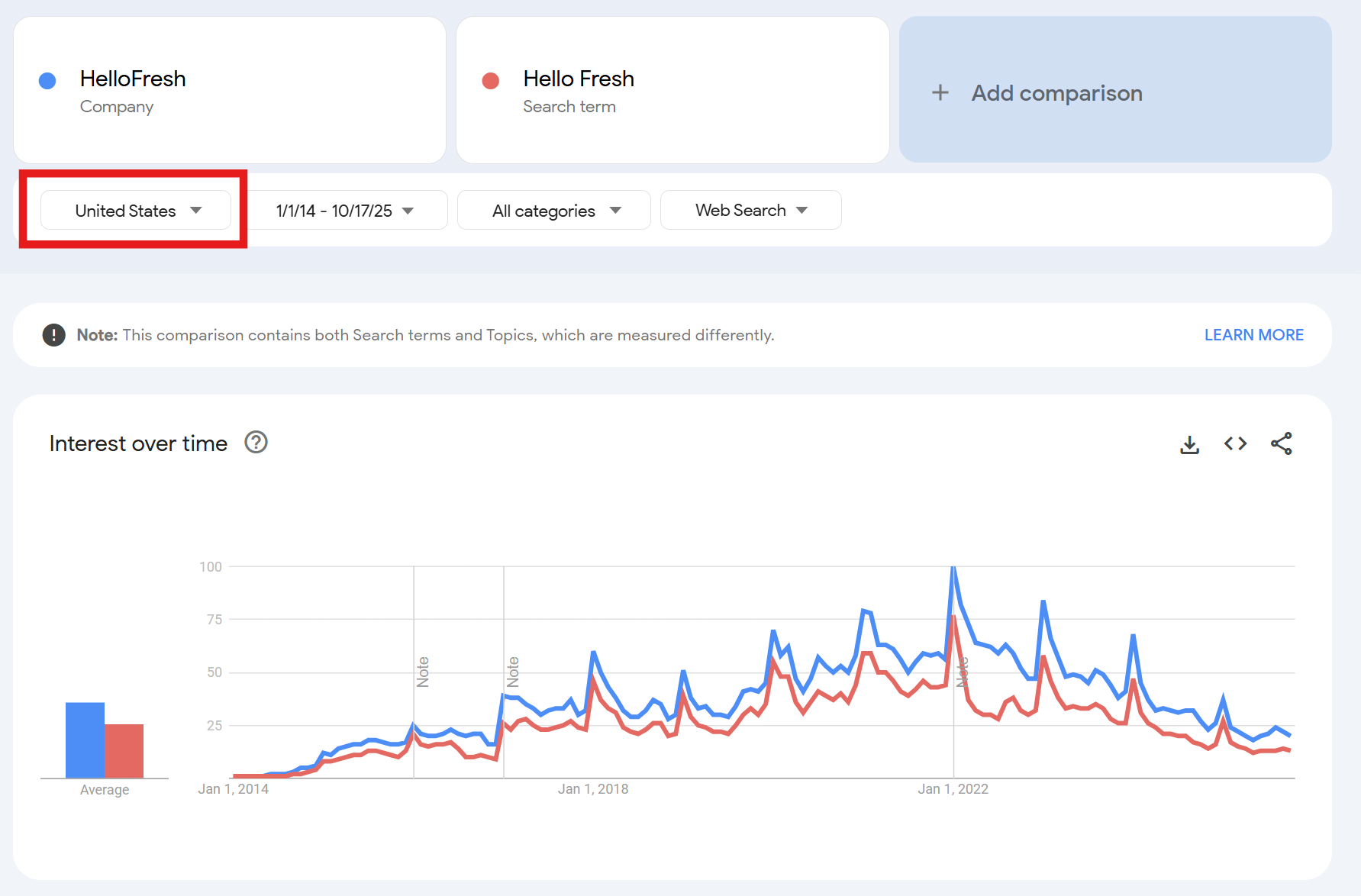This screenshot has width=1361, height=896.
Task: Edit the Hello Fresh search term card
Action: pos(672,90)
